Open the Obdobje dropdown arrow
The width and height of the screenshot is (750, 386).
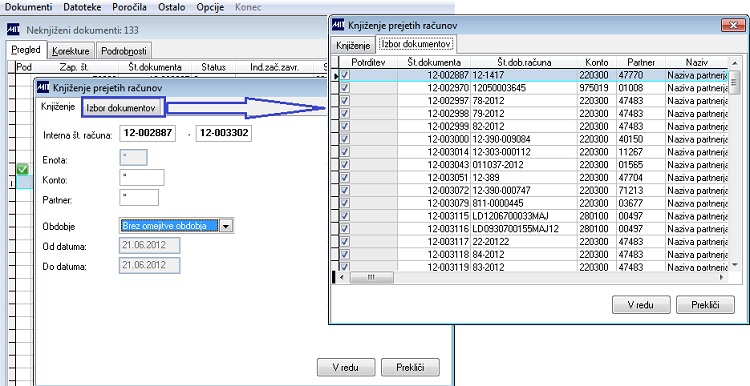click(226, 226)
